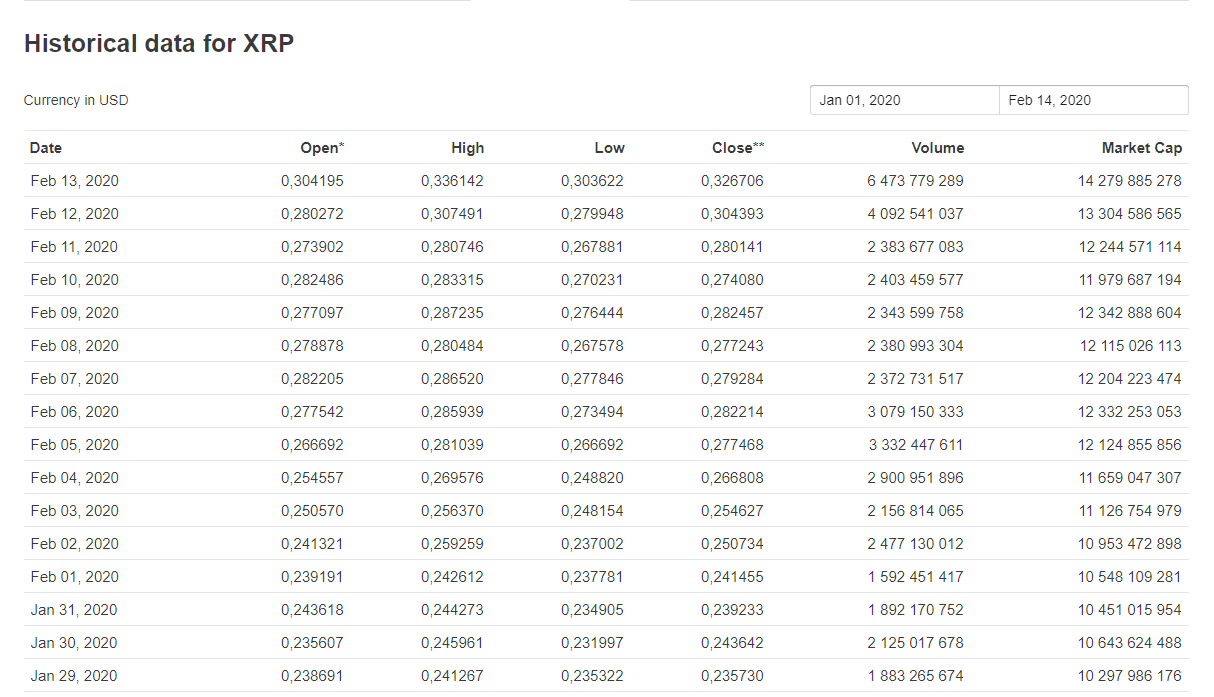Click the low price 0,234905
The height and width of the screenshot is (697, 1214).
pos(592,610)
